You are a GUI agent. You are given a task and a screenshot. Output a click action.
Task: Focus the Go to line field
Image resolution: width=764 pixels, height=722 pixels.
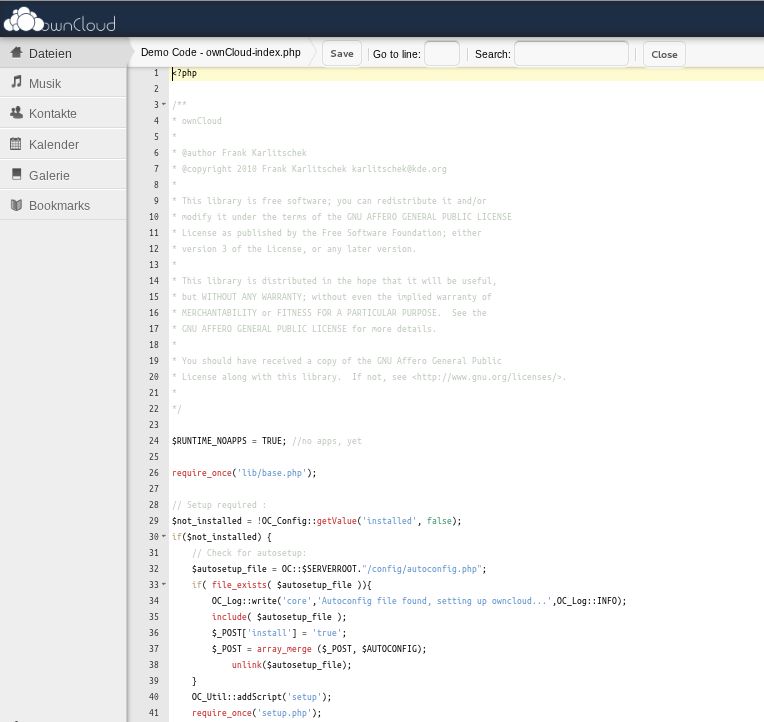(442, 54)
